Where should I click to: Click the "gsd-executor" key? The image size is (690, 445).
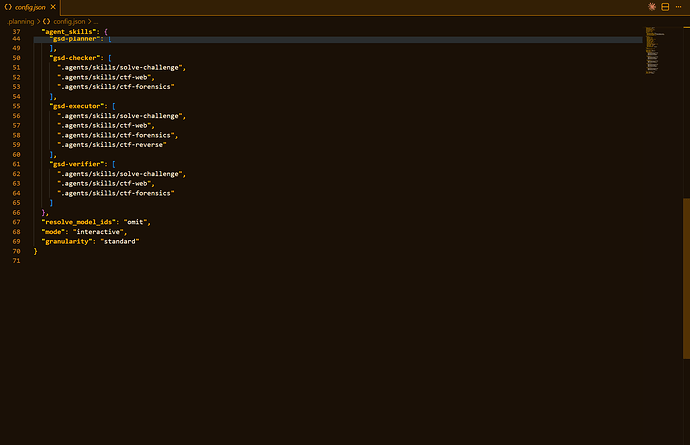click(77, 106)
